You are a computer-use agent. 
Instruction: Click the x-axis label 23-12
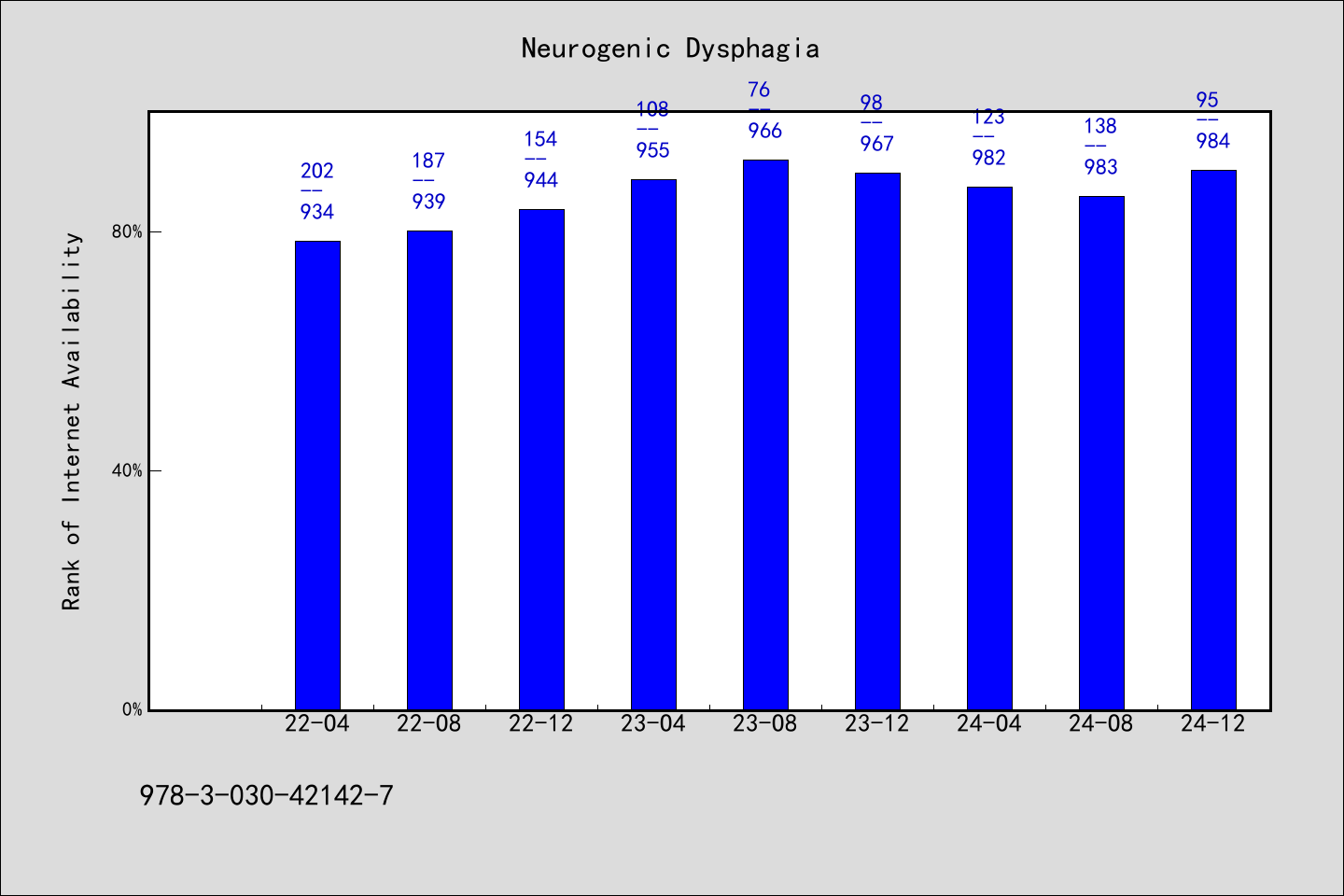coord(877,723)
